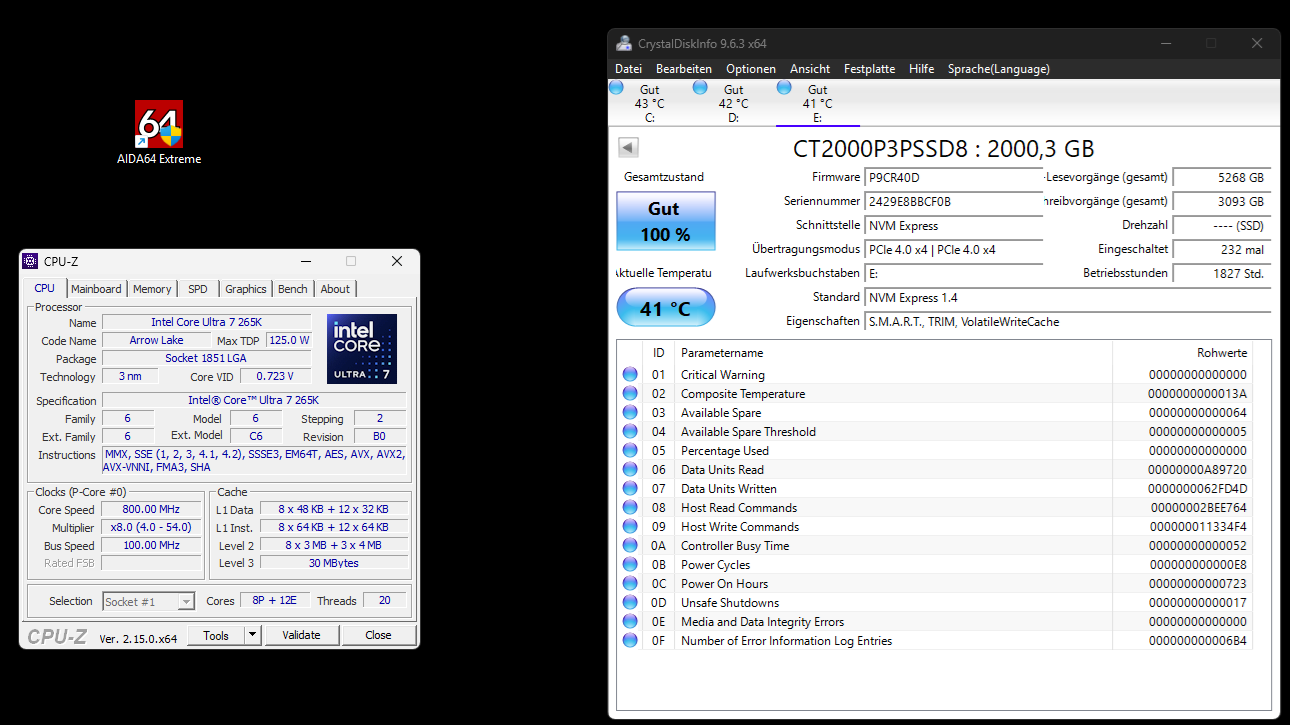The image size is (1290, 725).
Task: Switch to the Memory tab in CPU-Z
Action: coord(152,289)
